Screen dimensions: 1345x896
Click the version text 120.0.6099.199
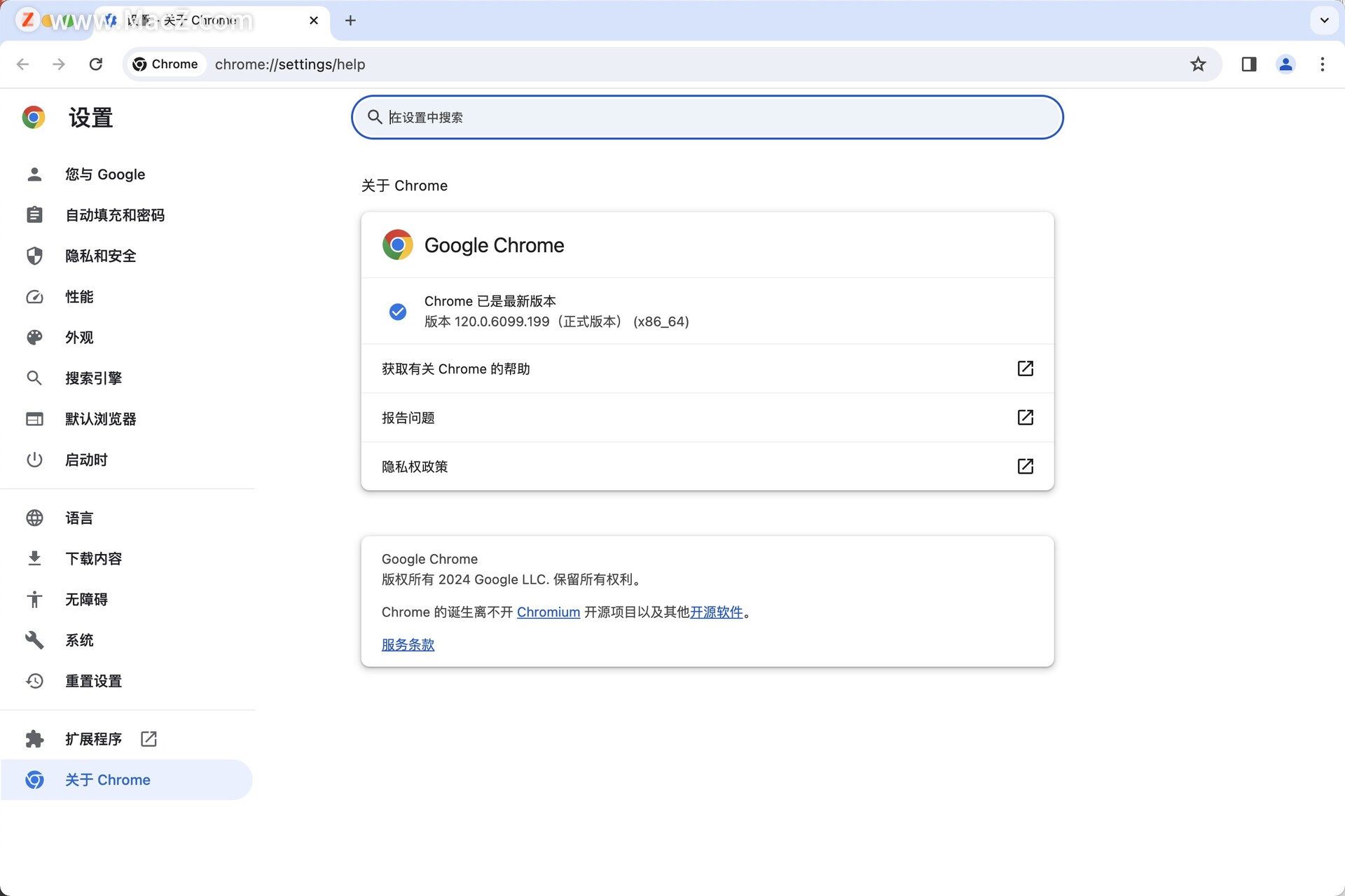tap(502, 322)
